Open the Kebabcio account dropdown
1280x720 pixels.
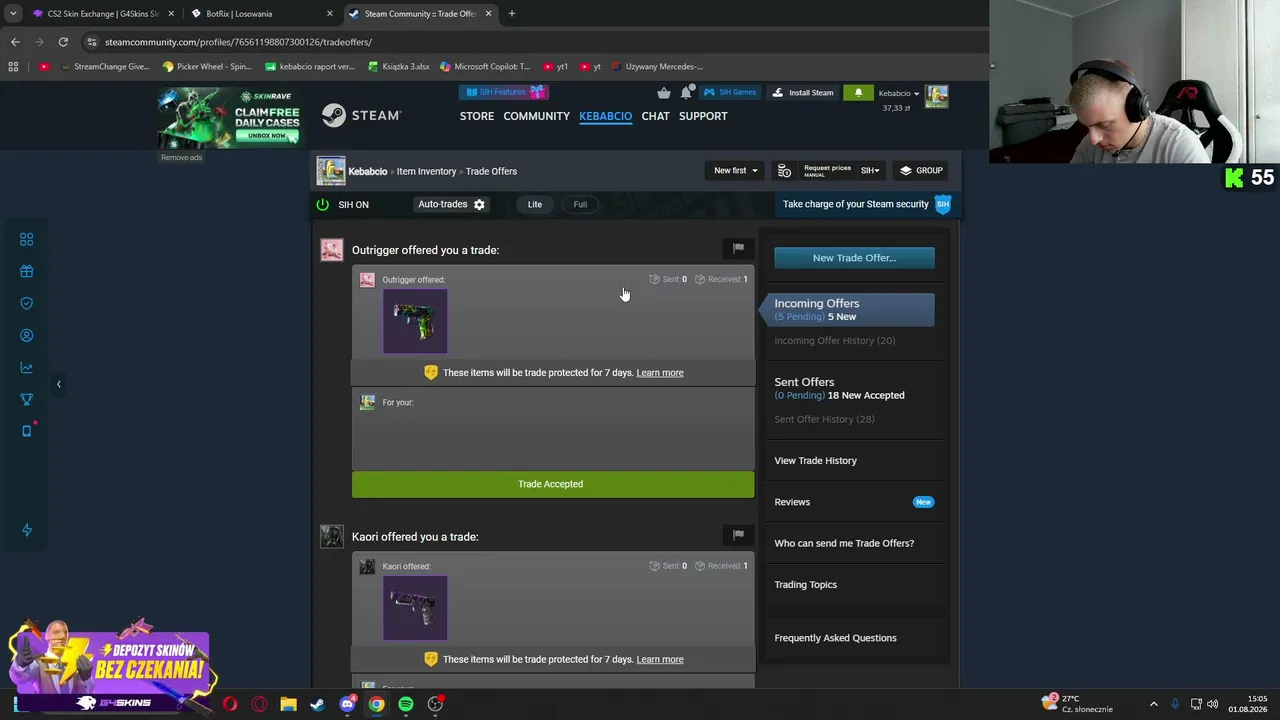[x=899, y=93]
